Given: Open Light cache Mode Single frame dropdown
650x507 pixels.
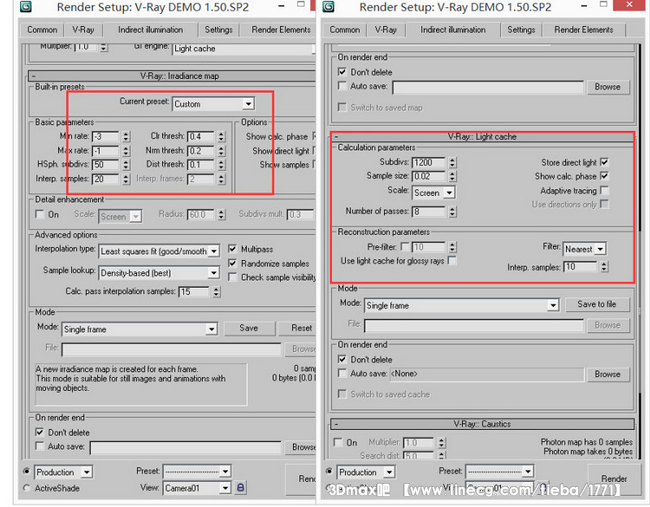Looking at the screenshot, I should point(461,306).
